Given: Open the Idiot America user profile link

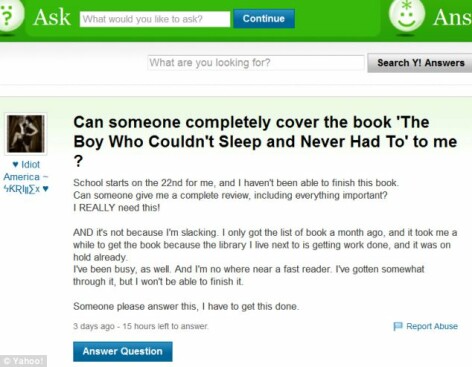Looking at the screenshot, I should coord(26,177).
